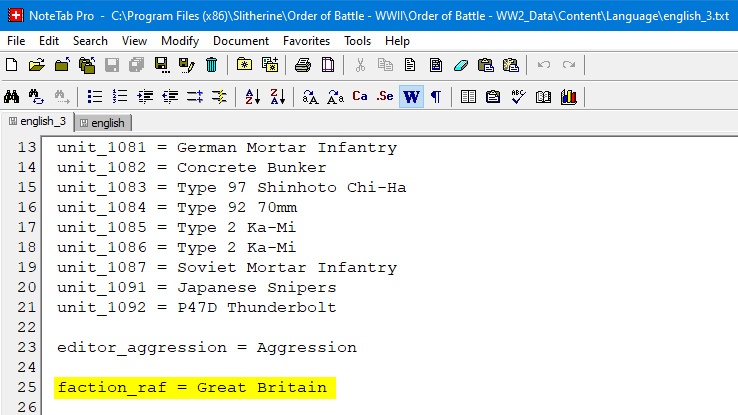Screen dimensions: 738x415
Task: Convert text to lowercase Aa icon
Action: pos(335,97)
